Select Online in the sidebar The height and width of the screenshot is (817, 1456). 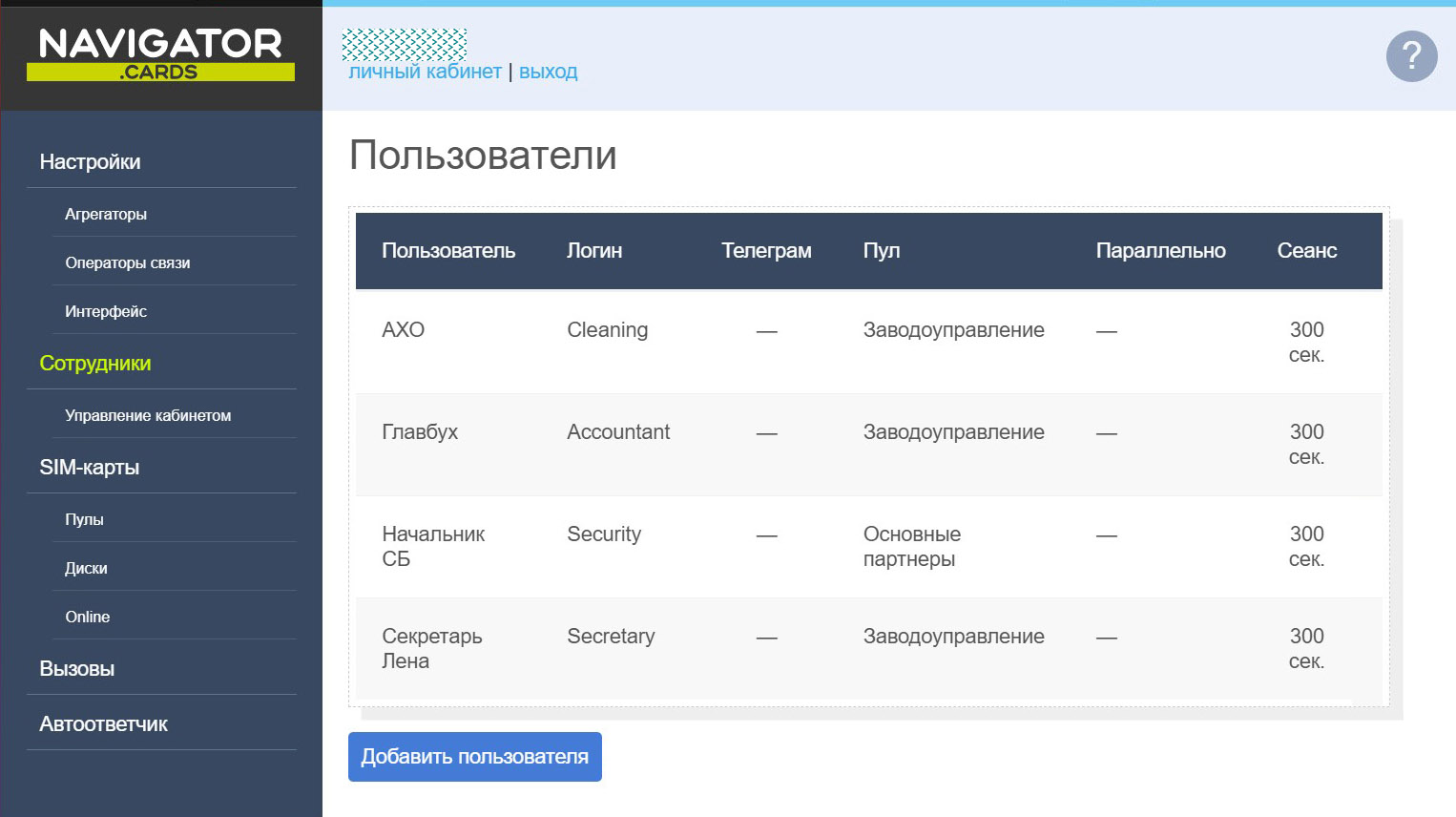[88, 618]
